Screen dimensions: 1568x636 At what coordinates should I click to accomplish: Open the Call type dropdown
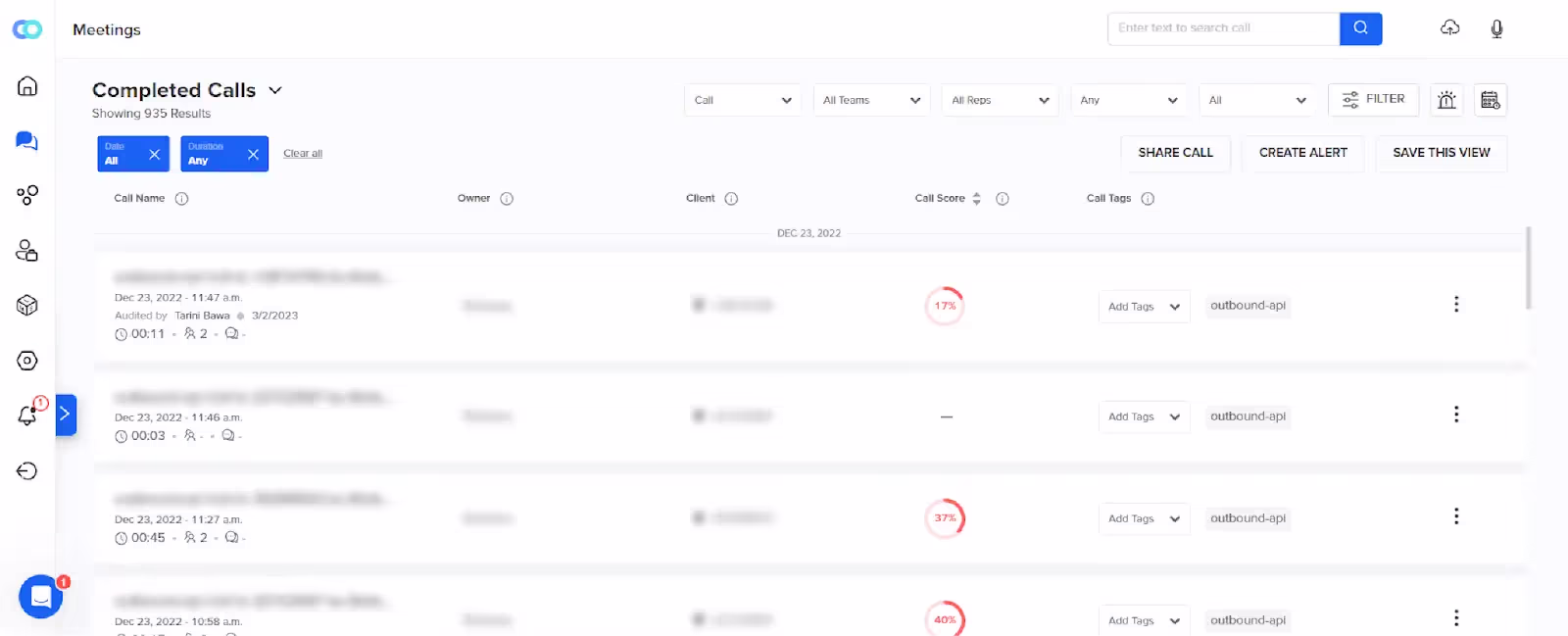point(743,100)
